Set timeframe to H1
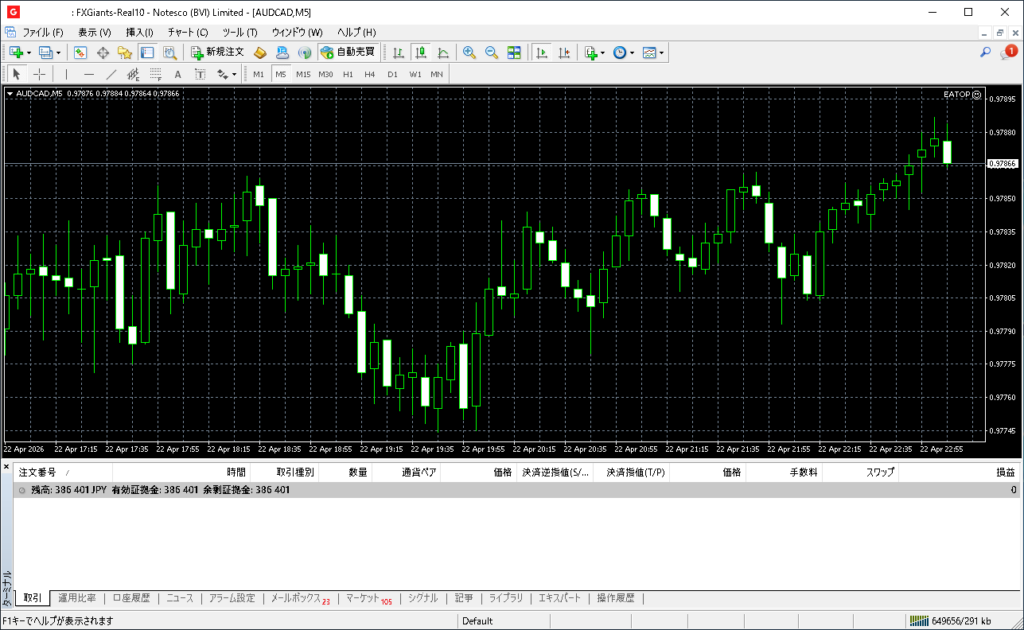The height and width of the screenshot is (630, 1024). pyautogui.click(x=348, y=74)
